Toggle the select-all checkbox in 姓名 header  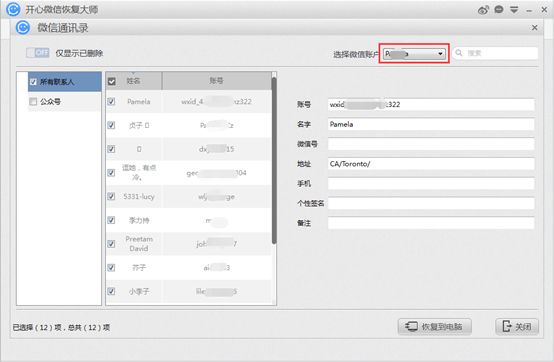pos(112,82)
